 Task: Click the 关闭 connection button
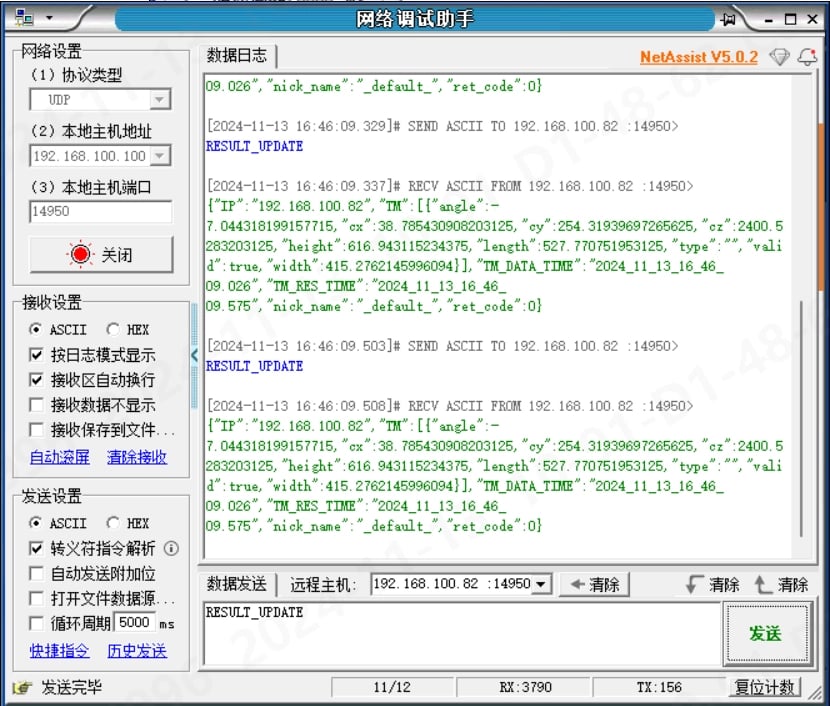[101, 255]
